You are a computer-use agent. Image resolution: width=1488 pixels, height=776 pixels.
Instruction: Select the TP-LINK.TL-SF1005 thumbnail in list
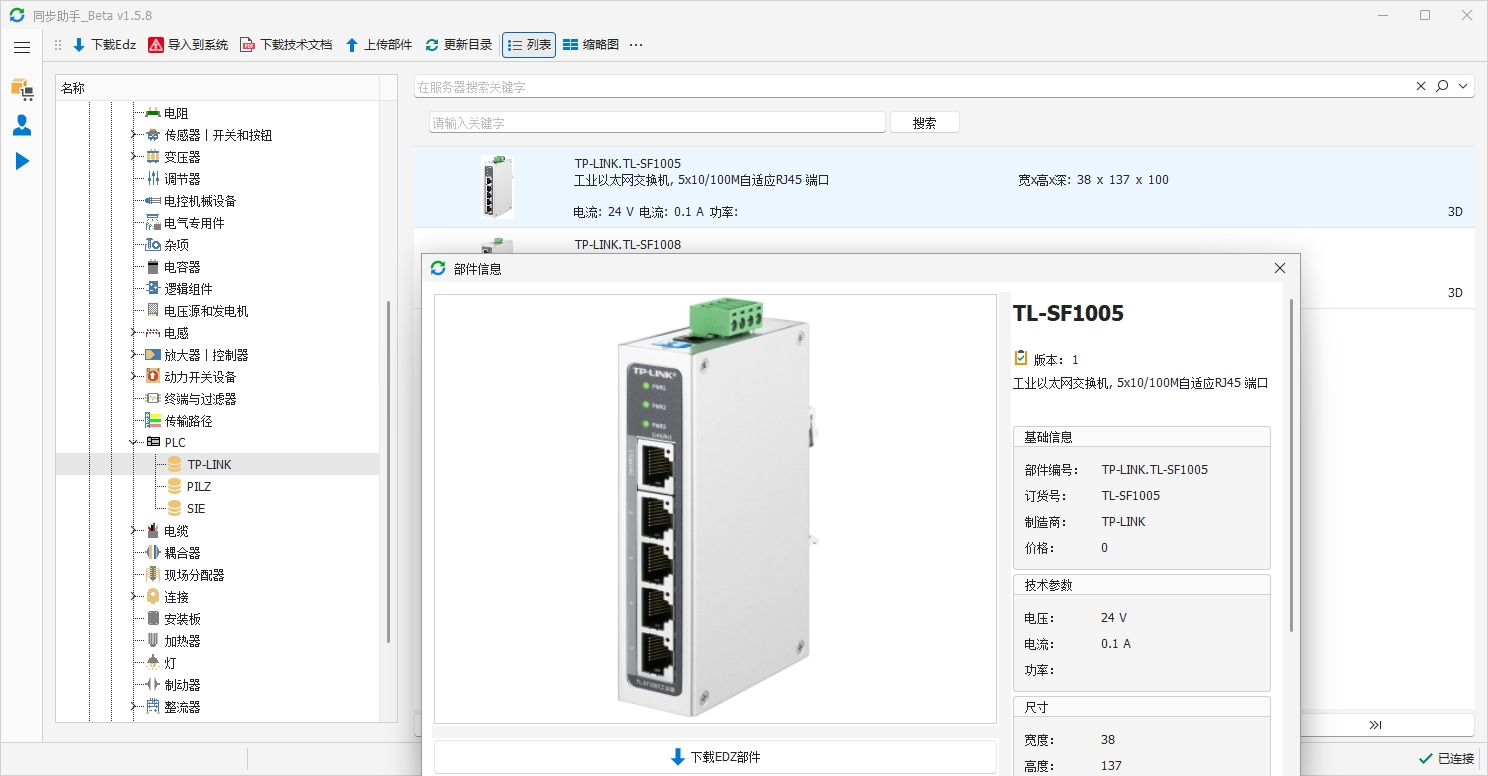pyautogui.click(x=496, y=187)
